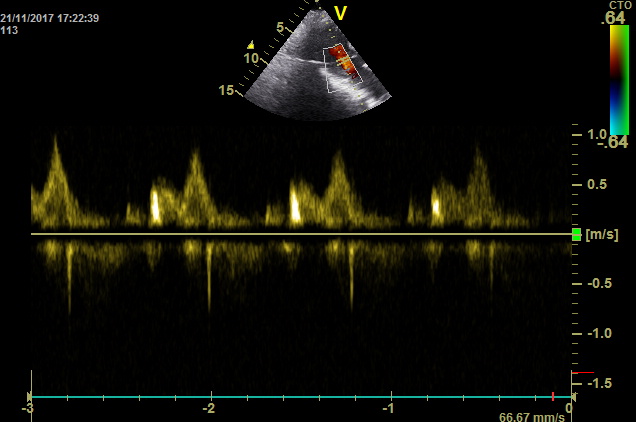Click the left end handle of time axis
This screenshot has height=422, width=636.
tap(30, 396)
